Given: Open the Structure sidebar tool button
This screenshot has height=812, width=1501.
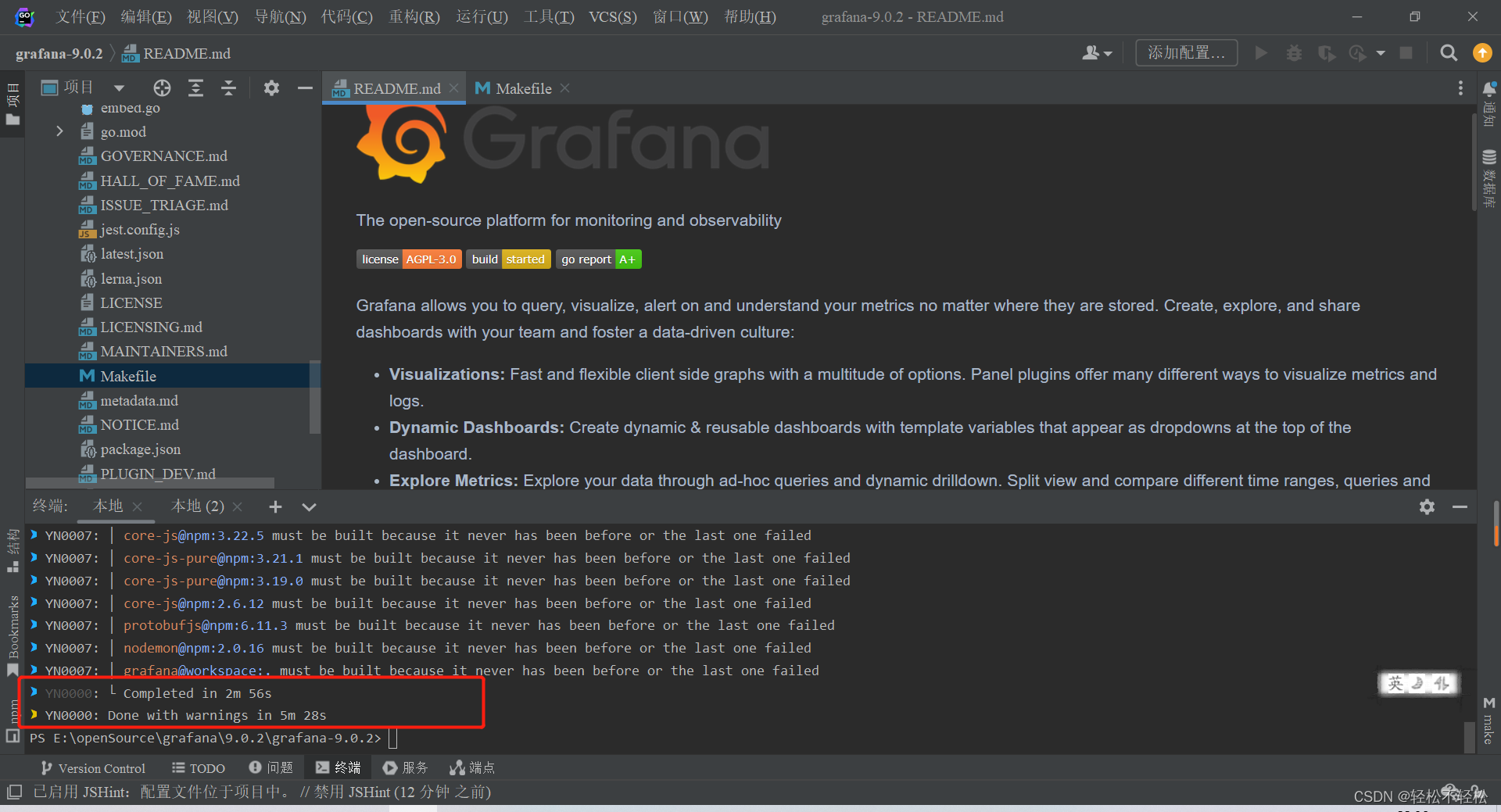Looking at the screenshot, I should point(13,550).
